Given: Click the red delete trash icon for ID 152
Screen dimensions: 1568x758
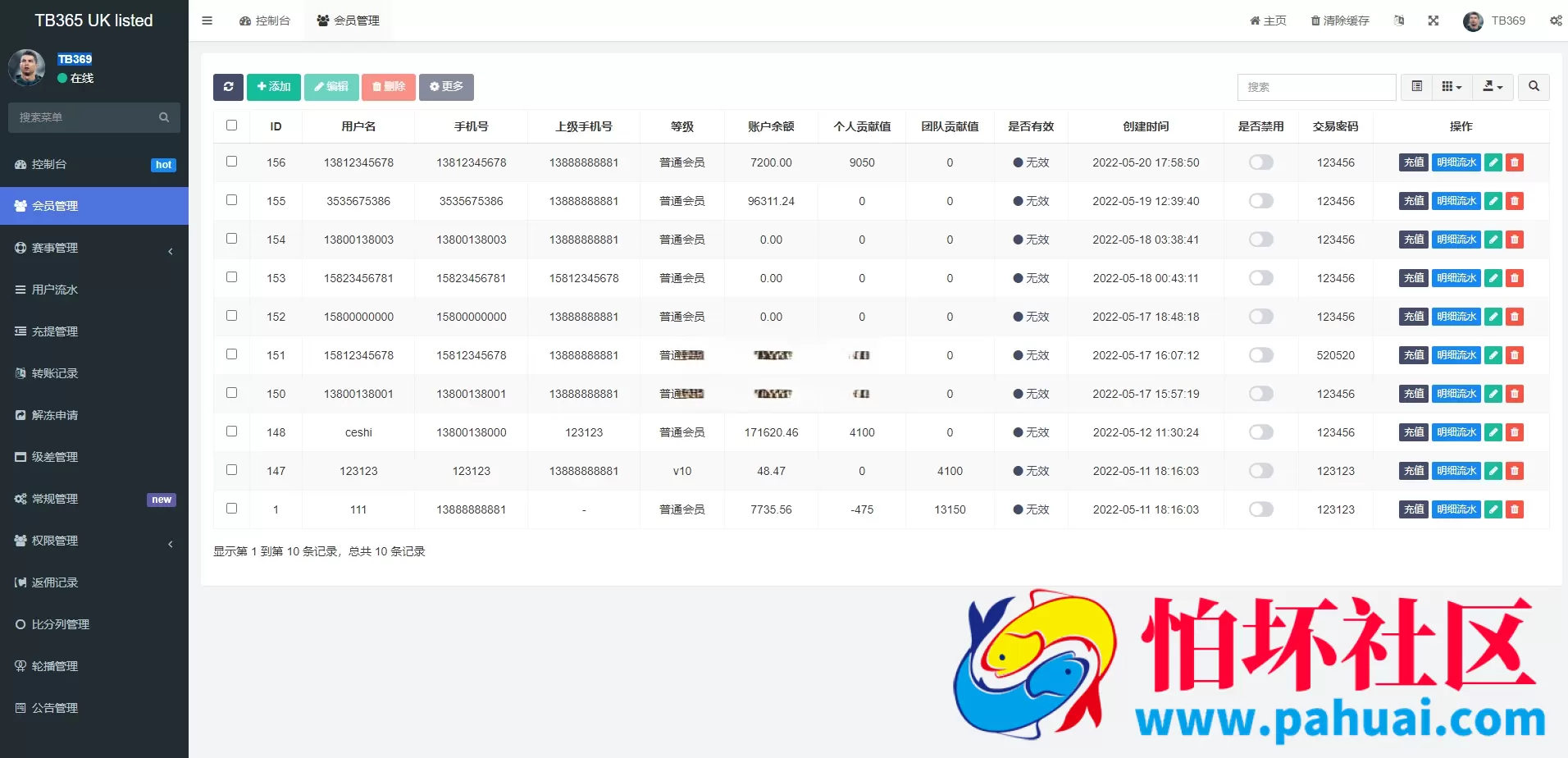Looking at the screenshot, I should point(1515,317).
